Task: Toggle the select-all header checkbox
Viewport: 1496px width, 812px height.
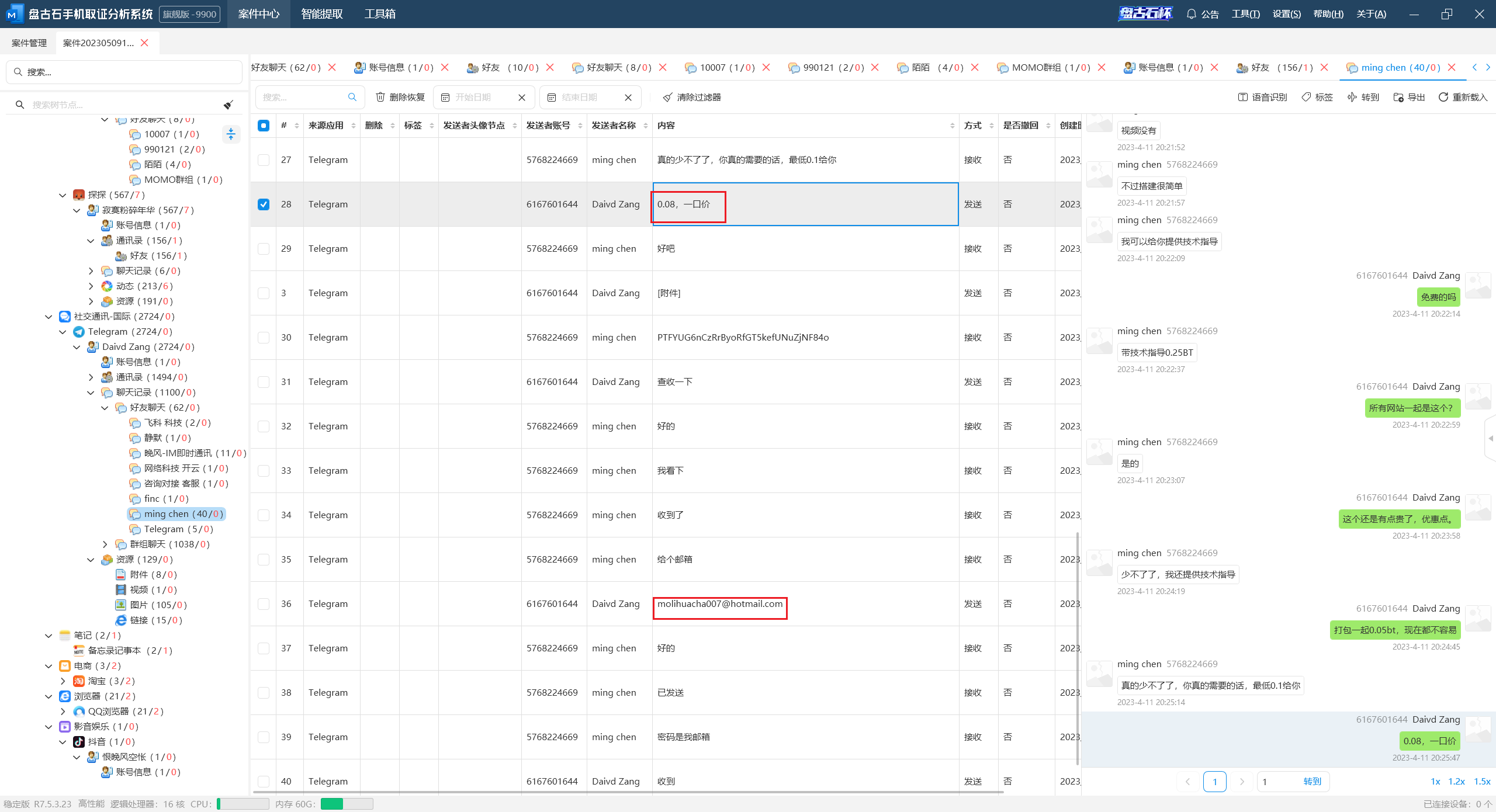Action: pyautogui.click(x=264, y=126)
